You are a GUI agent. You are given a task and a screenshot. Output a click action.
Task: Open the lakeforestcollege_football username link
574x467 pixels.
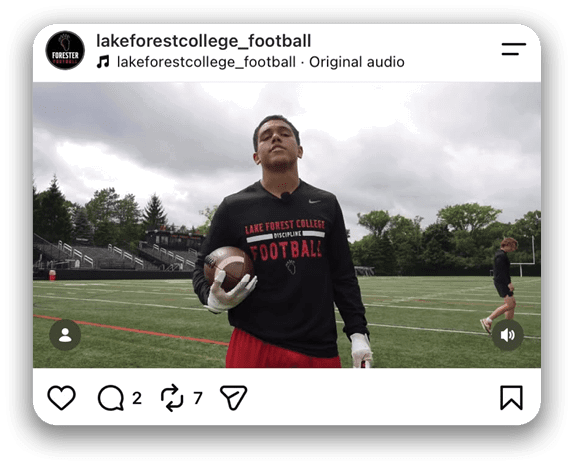point(204,41)
